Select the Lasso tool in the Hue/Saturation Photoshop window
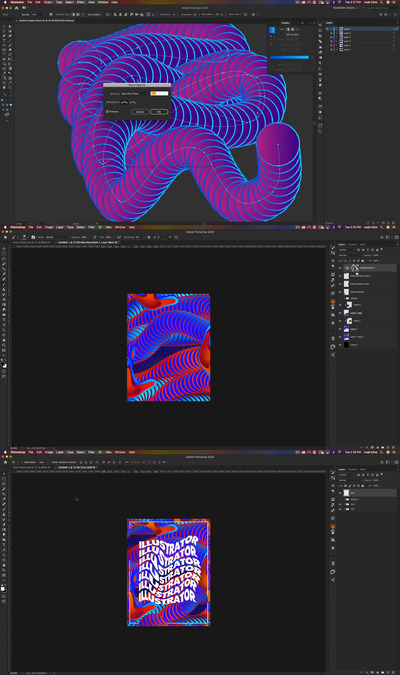This screenshot has width=400, height=675. (x=4, y=259)
